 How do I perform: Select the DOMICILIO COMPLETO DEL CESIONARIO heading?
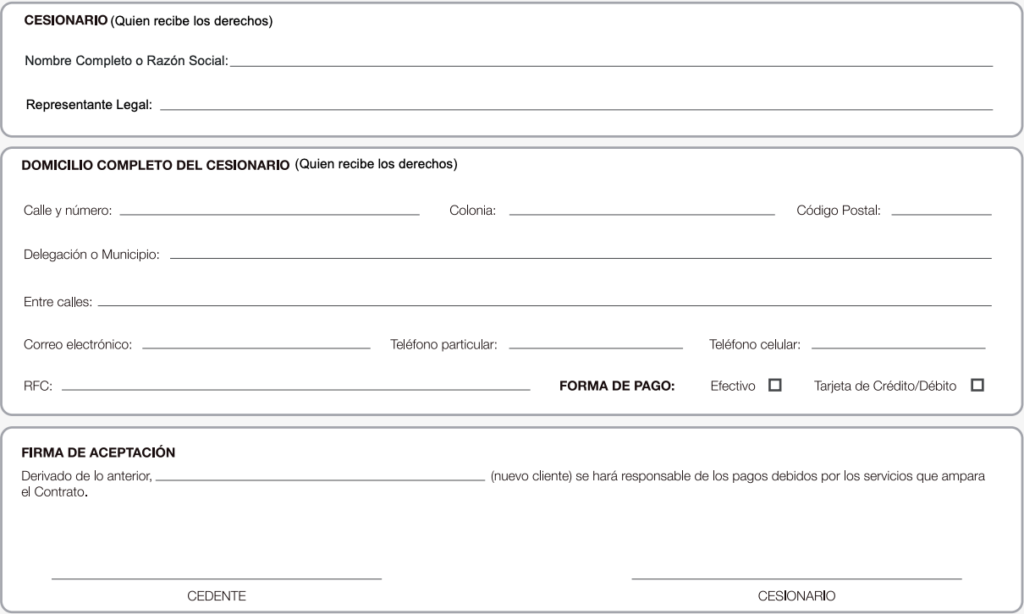click(x=155, y=165)
